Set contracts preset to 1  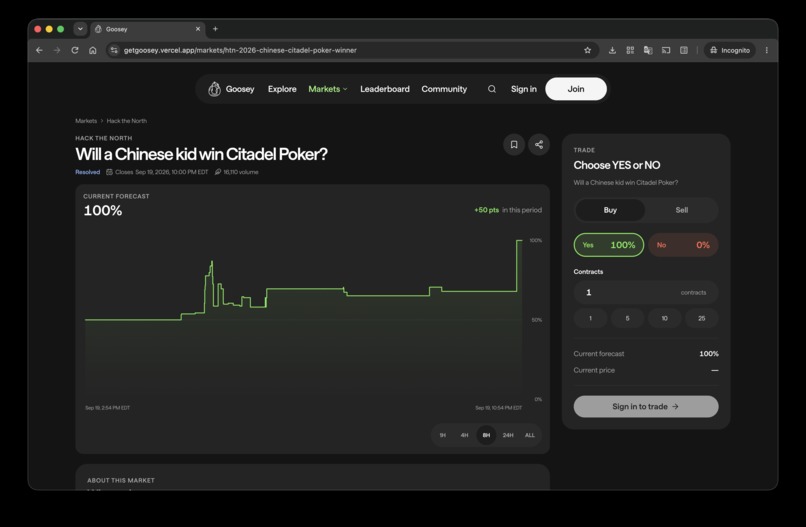tap(590, 318)
